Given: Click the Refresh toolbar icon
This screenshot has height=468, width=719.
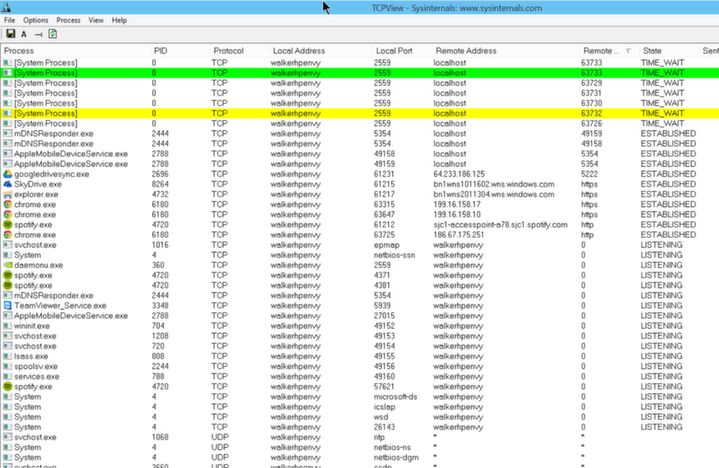Looking at the screenshot, I should click(x=52, y=34).
